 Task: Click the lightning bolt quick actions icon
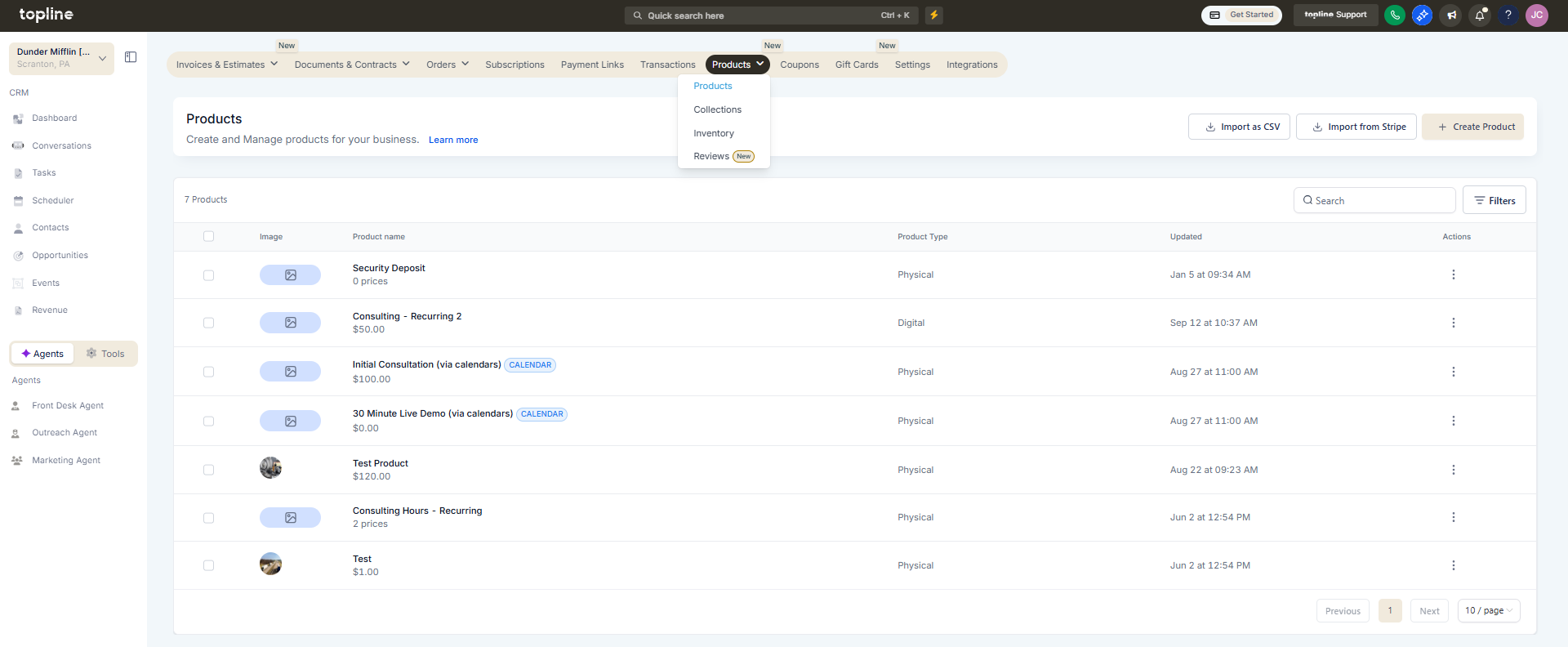pyautogui.click(x=934, y=15)
